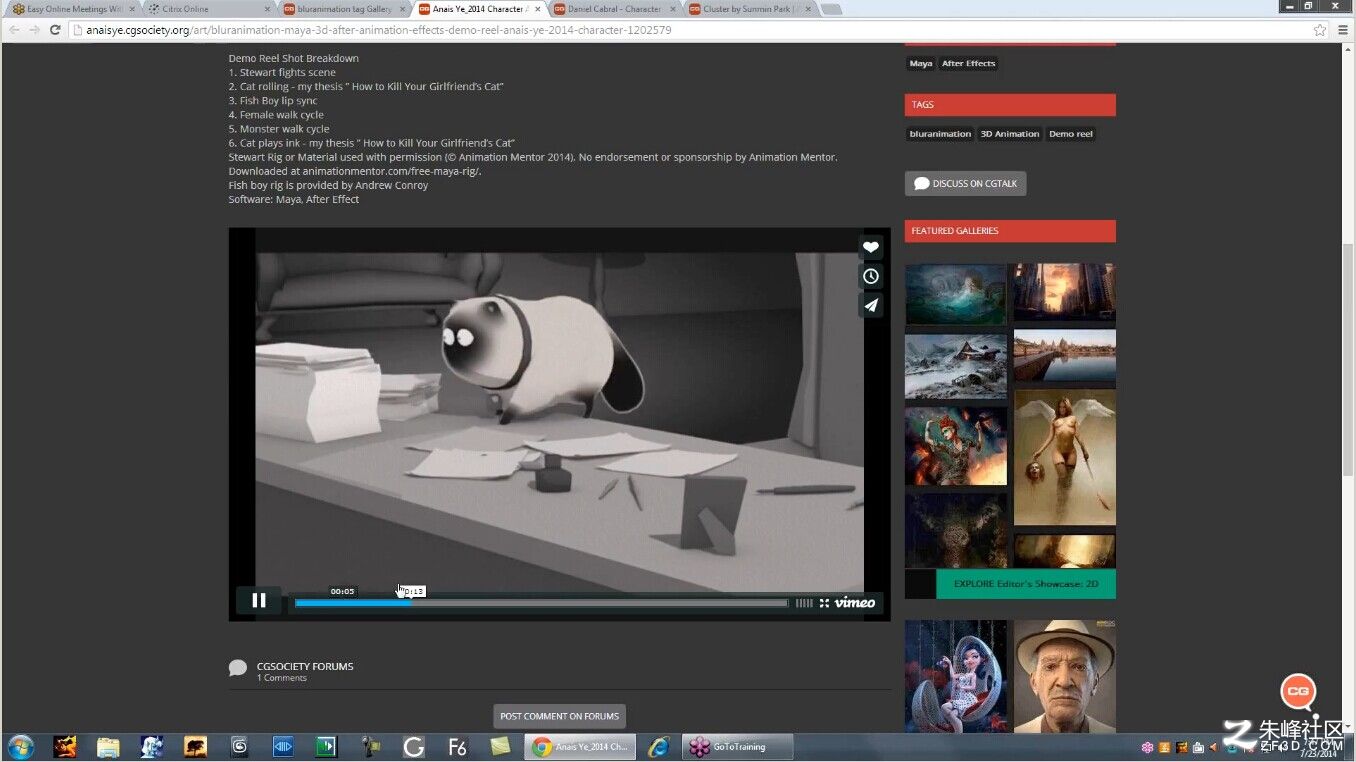Viewport: 1356px width, 762px height.
Task: Select Chrome Anais Ye taskbar button
Action: [580, 747]
